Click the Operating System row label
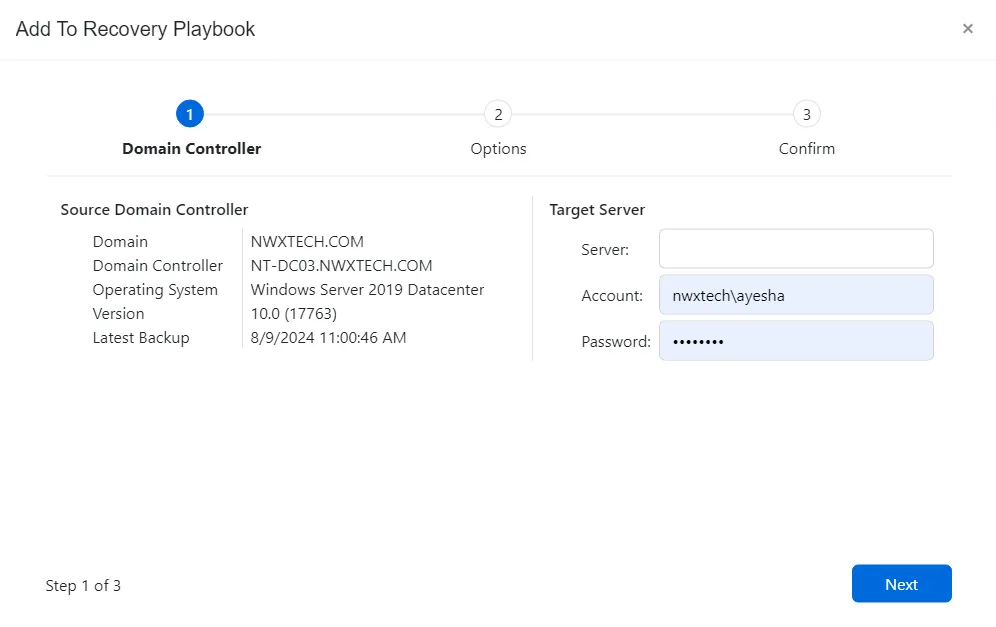The height and width of the screenshot is (627, 996). click(155, 290)
